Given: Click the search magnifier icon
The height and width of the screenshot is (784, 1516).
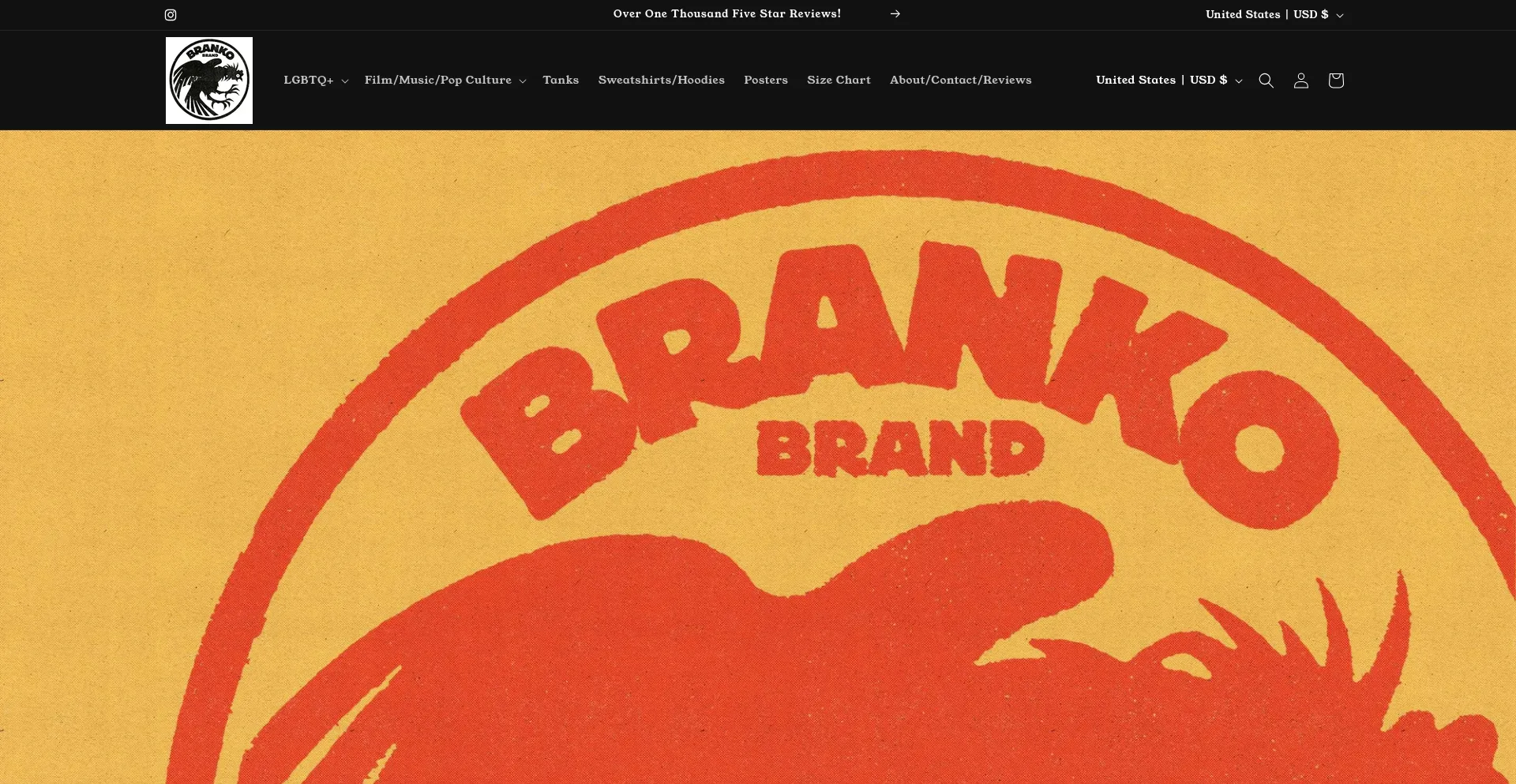Looking at the screenshot, I should point(1266,81).
